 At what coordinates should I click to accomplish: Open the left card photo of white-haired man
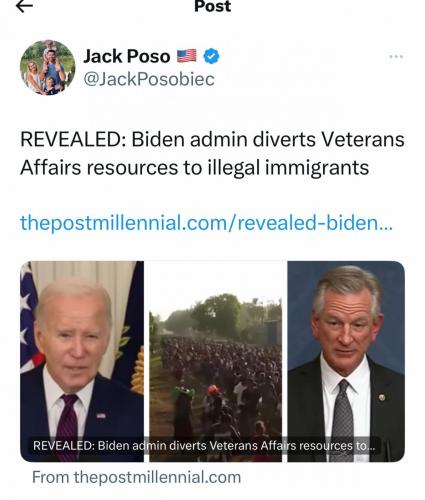pos(82,361)
